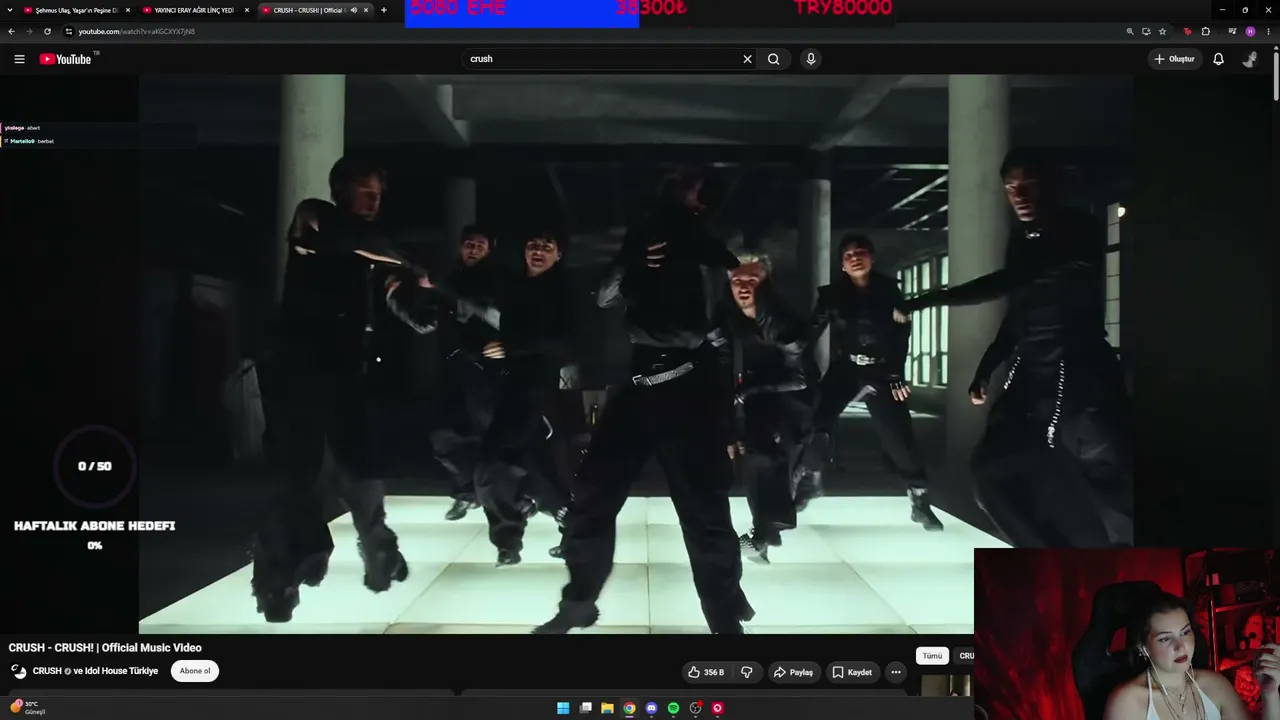Open a new browser tab

[x=384, y=10]
